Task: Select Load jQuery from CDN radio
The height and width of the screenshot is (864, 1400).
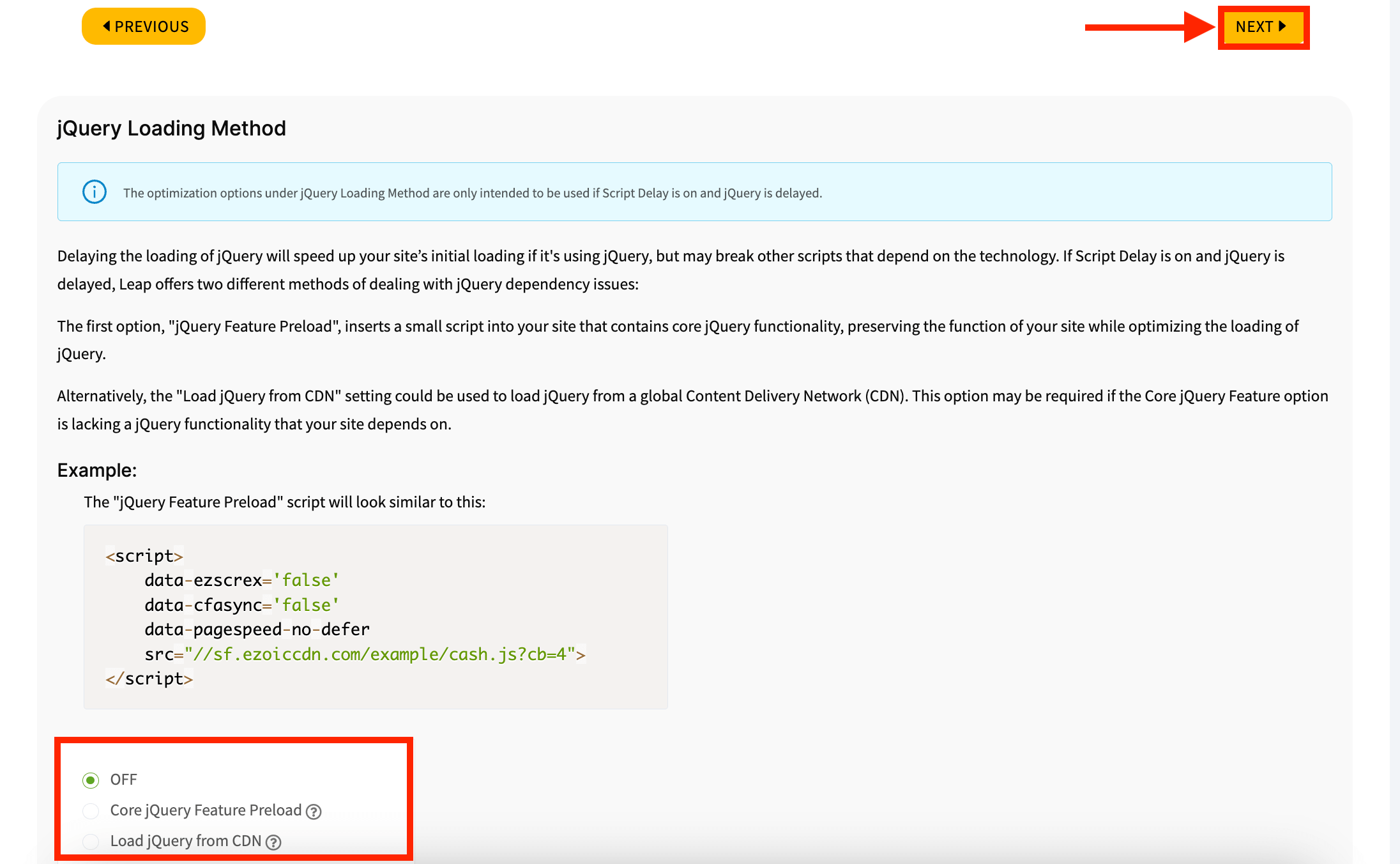Action: (91, 841)
